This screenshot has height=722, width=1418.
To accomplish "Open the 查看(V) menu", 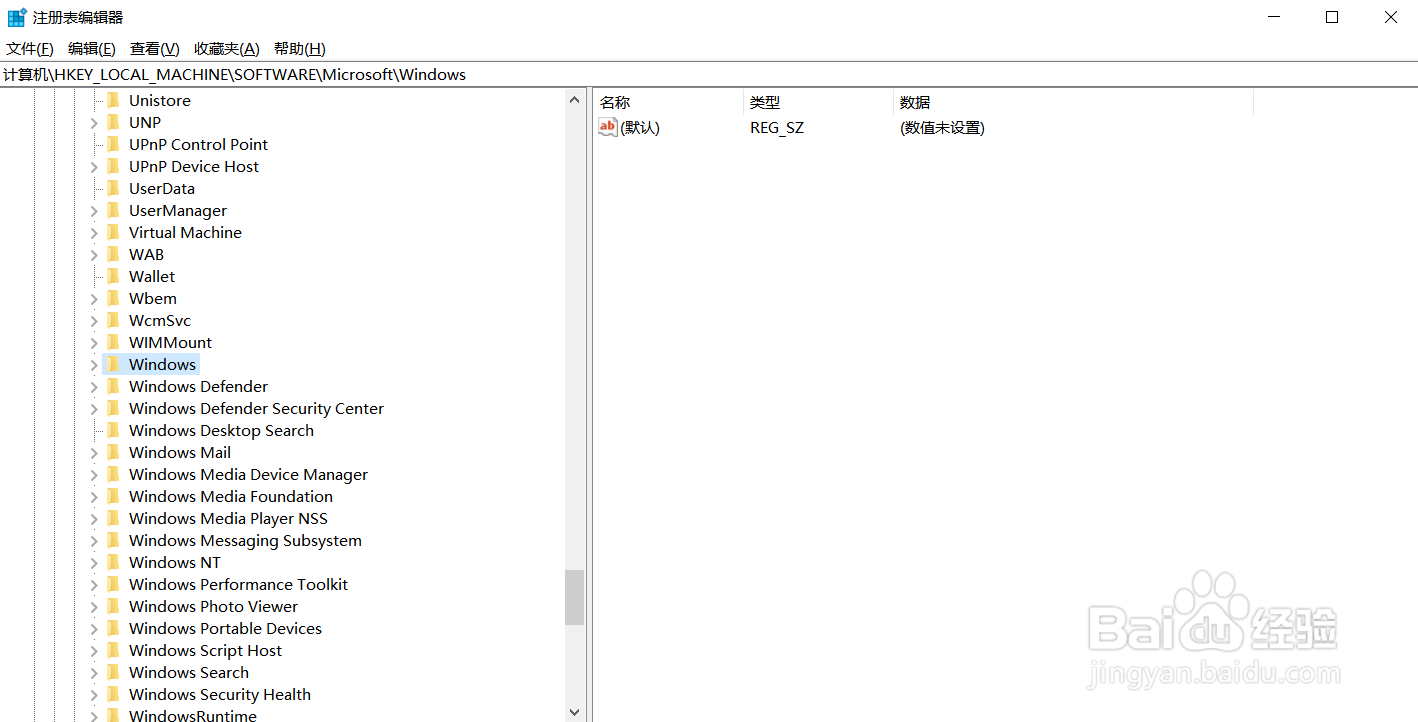I will pyautogui.click(x=155, y=49).
